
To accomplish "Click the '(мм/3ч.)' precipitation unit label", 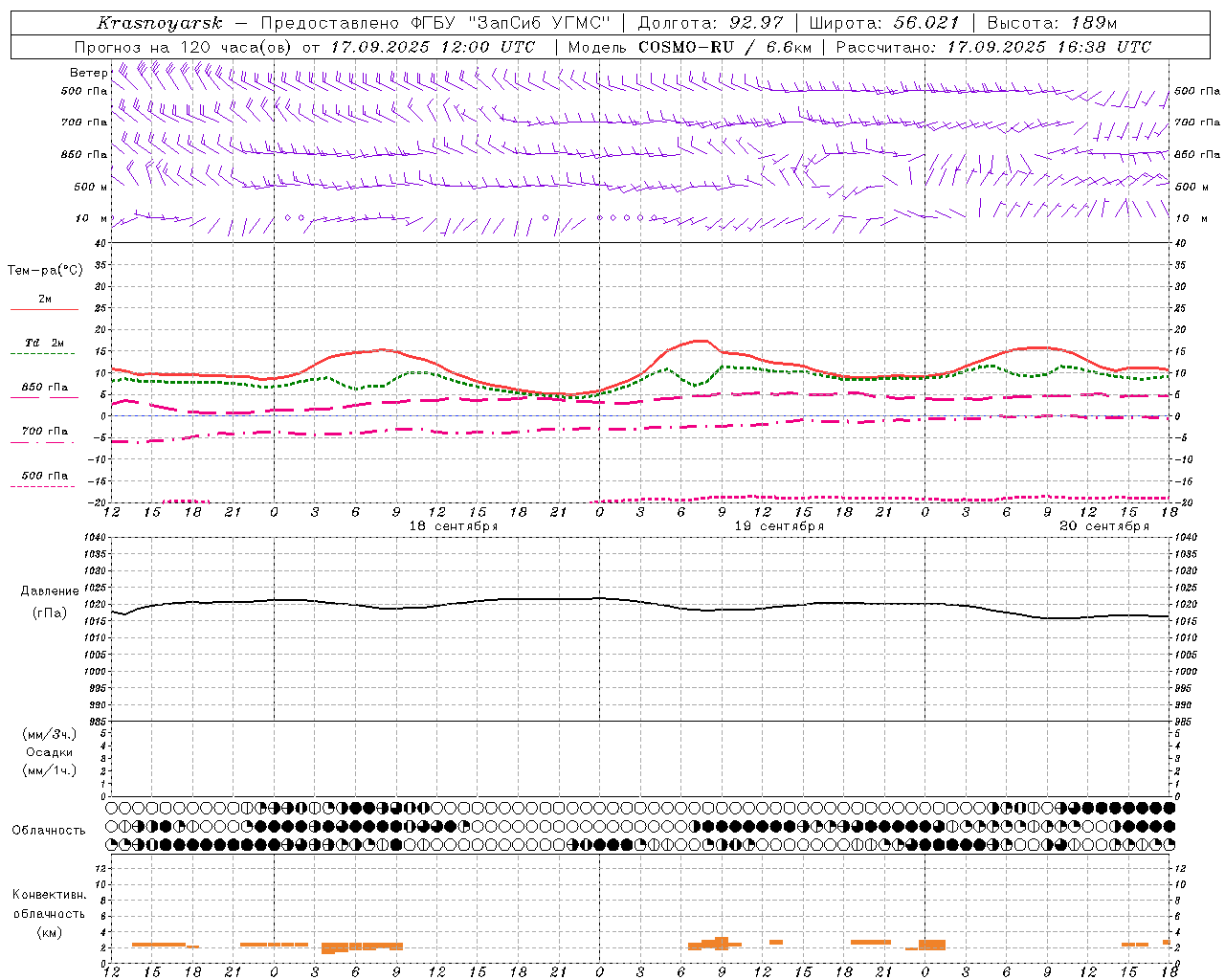I will click(50, 734).
